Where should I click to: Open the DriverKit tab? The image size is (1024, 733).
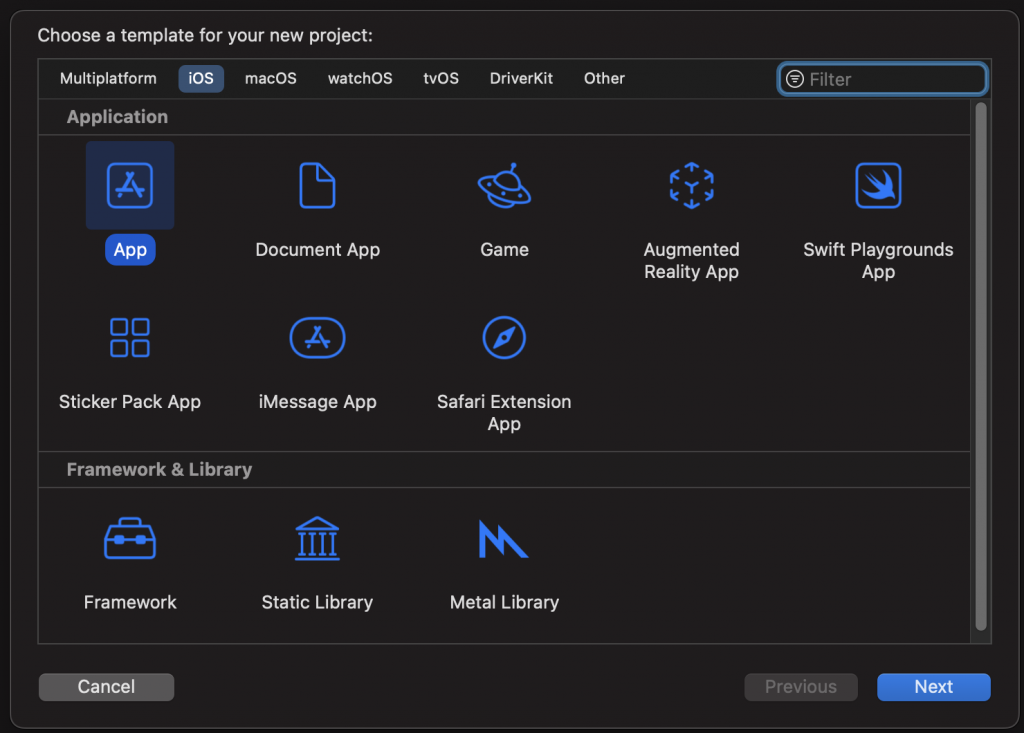click(521, 79)
